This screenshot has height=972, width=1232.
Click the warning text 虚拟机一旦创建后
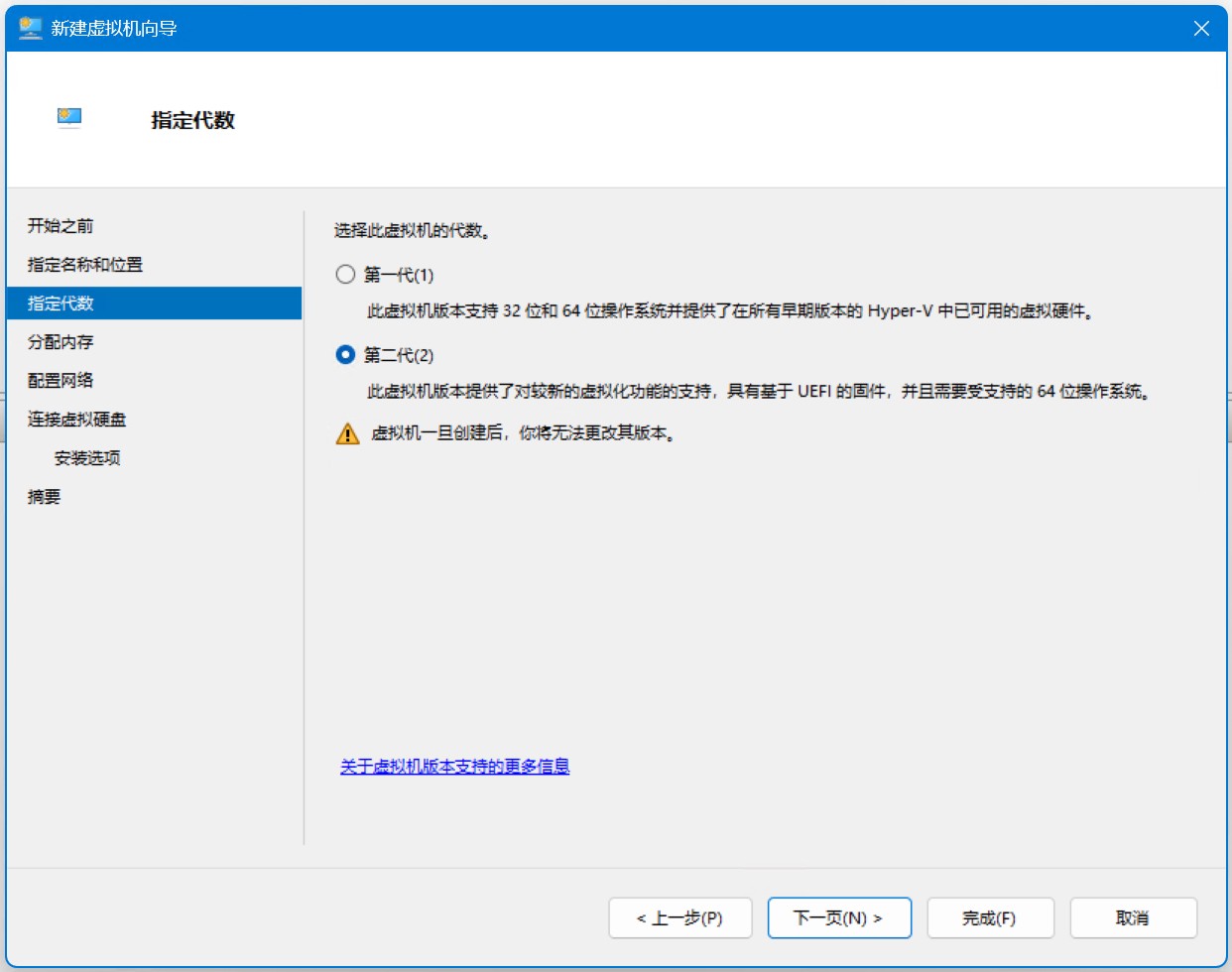click(525, 433)
